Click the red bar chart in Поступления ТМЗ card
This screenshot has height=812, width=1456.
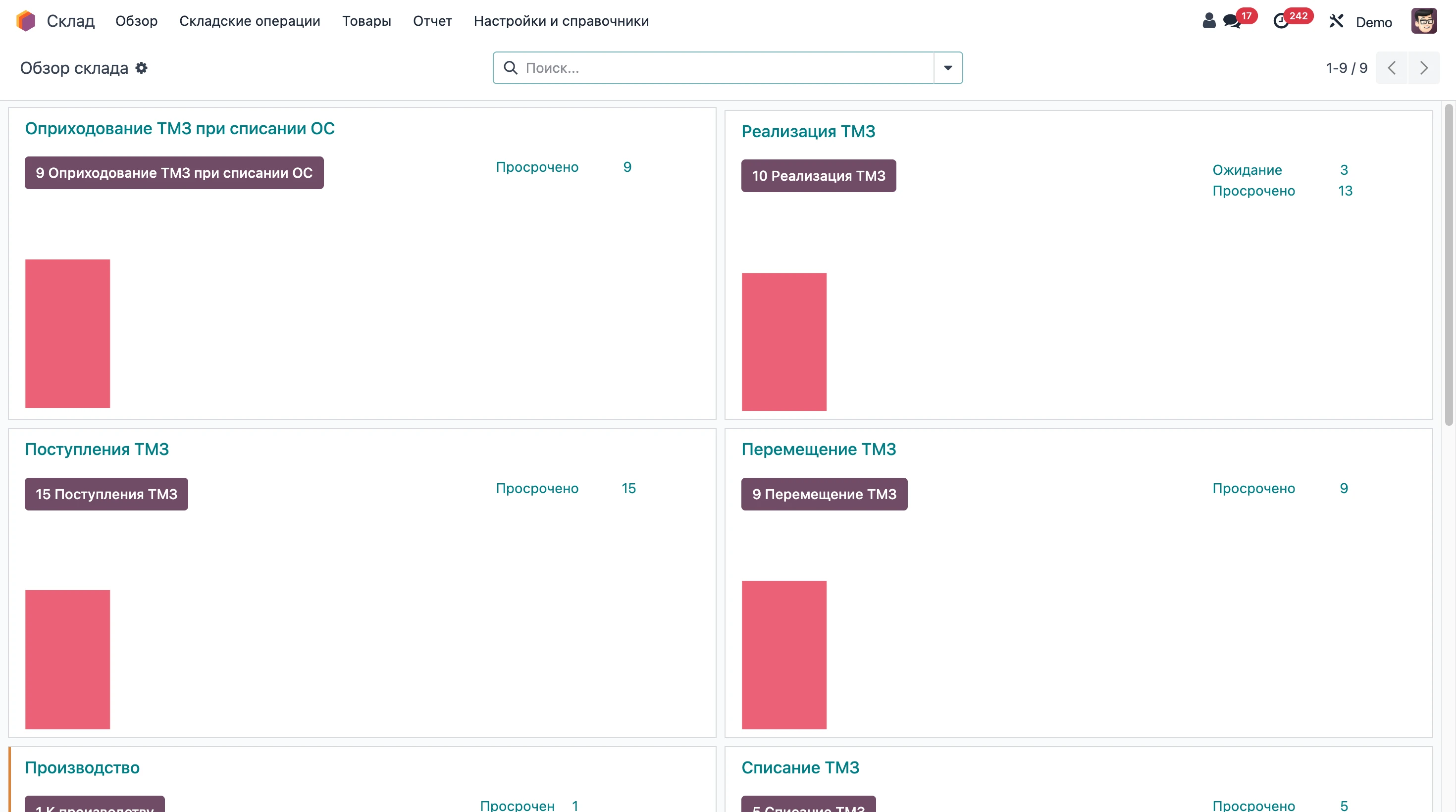pos(67,660)
